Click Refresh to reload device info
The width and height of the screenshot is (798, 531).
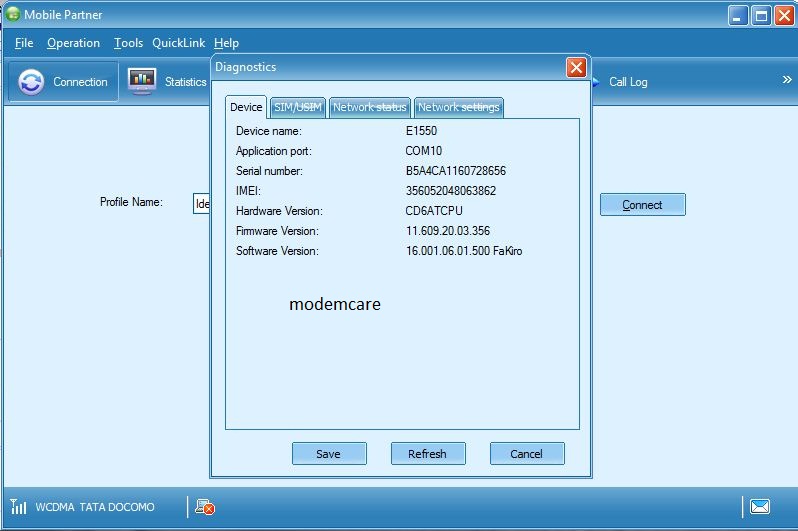427,453
